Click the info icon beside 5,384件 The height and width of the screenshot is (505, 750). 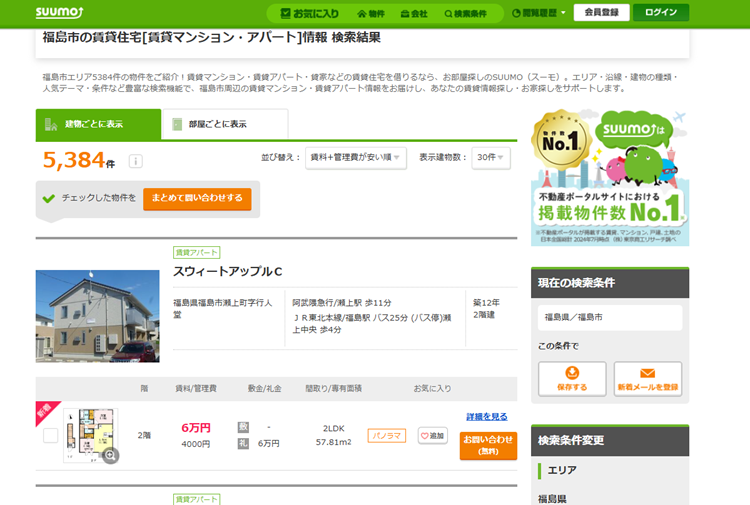pos(135,161)
